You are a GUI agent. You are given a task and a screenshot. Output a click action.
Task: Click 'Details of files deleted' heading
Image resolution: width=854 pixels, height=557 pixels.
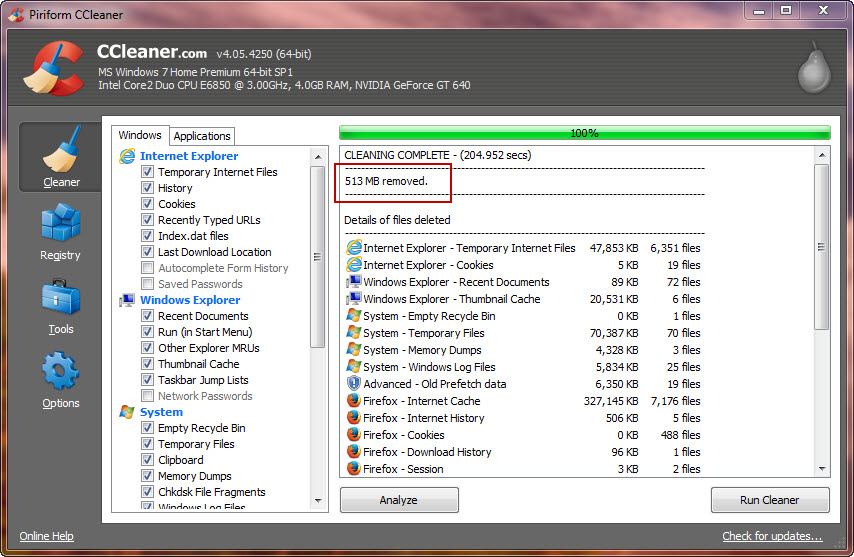(397, 220)
